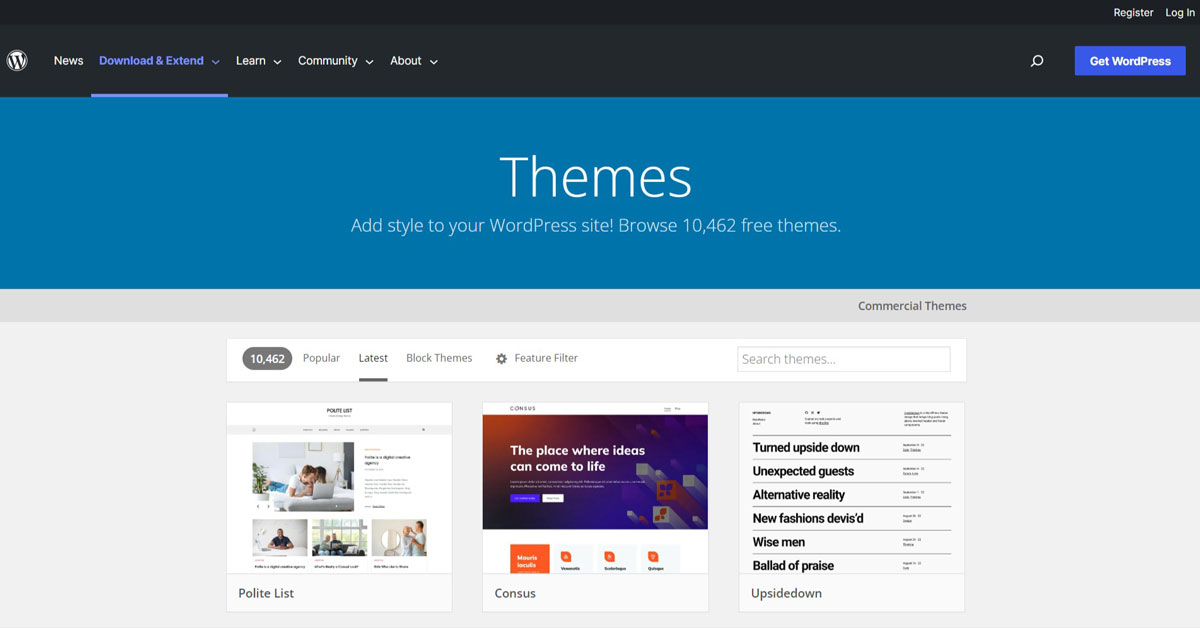Expand the About dropdown menu
The image size is (1200, 628).
coord(414,61)
